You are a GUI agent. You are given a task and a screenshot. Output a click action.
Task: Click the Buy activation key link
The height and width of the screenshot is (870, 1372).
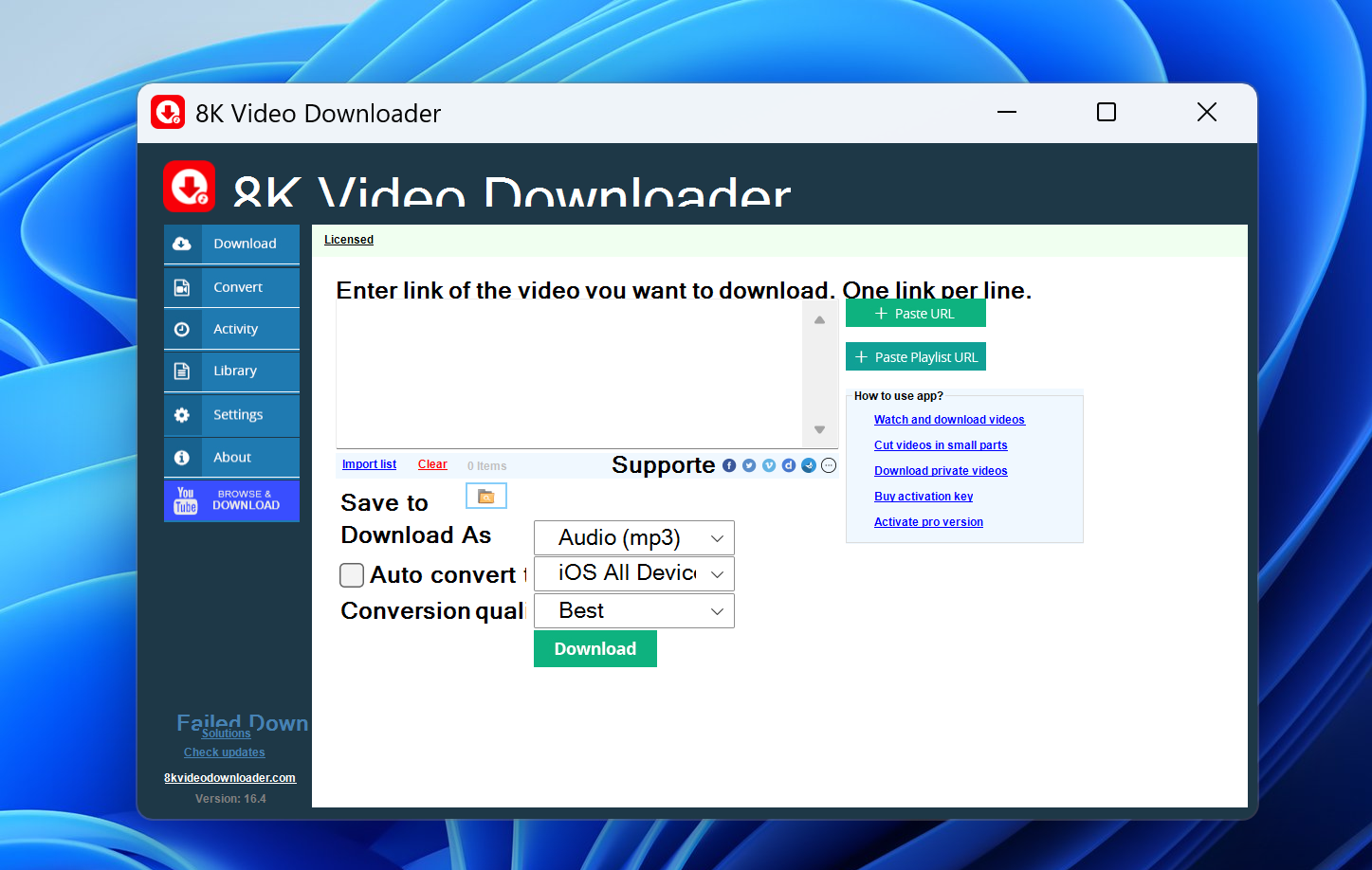point(924,497)
